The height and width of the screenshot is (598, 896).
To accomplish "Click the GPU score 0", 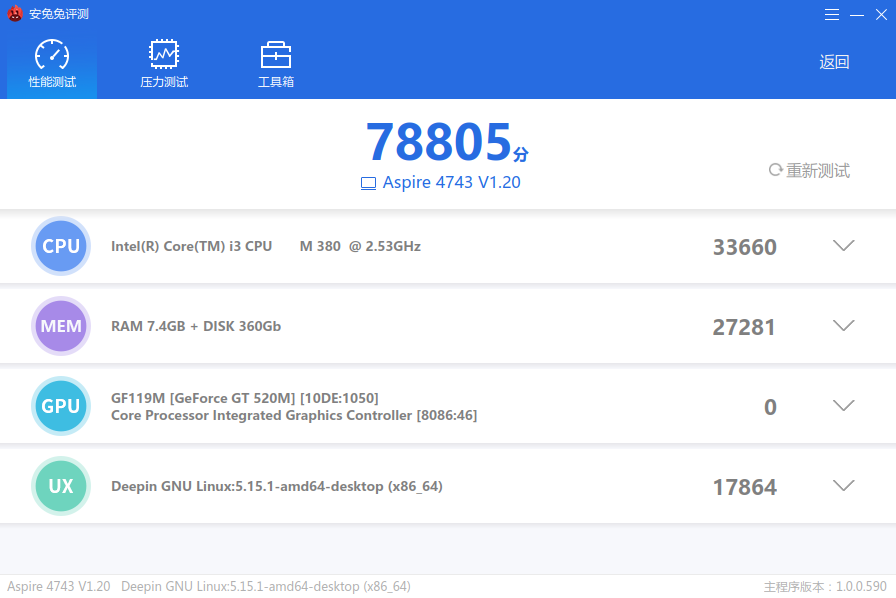I will [770, 407].
